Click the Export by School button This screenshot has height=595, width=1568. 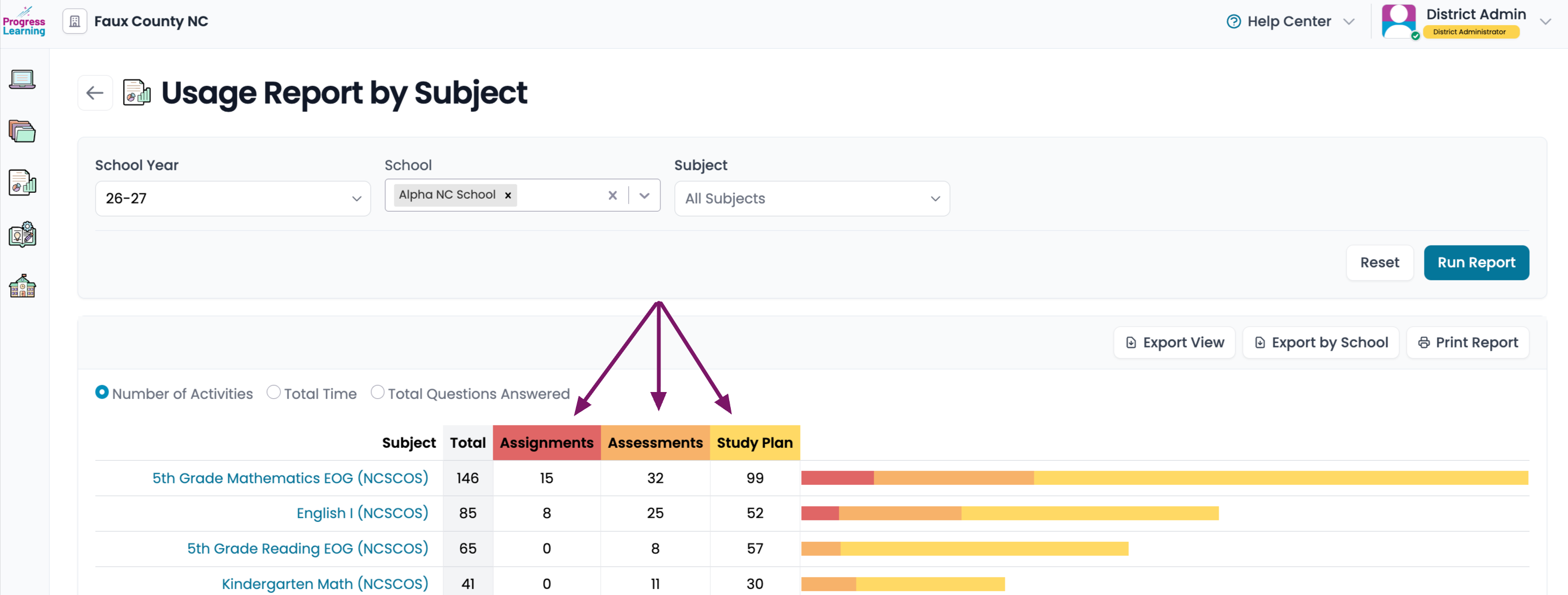pos(1321,343)
